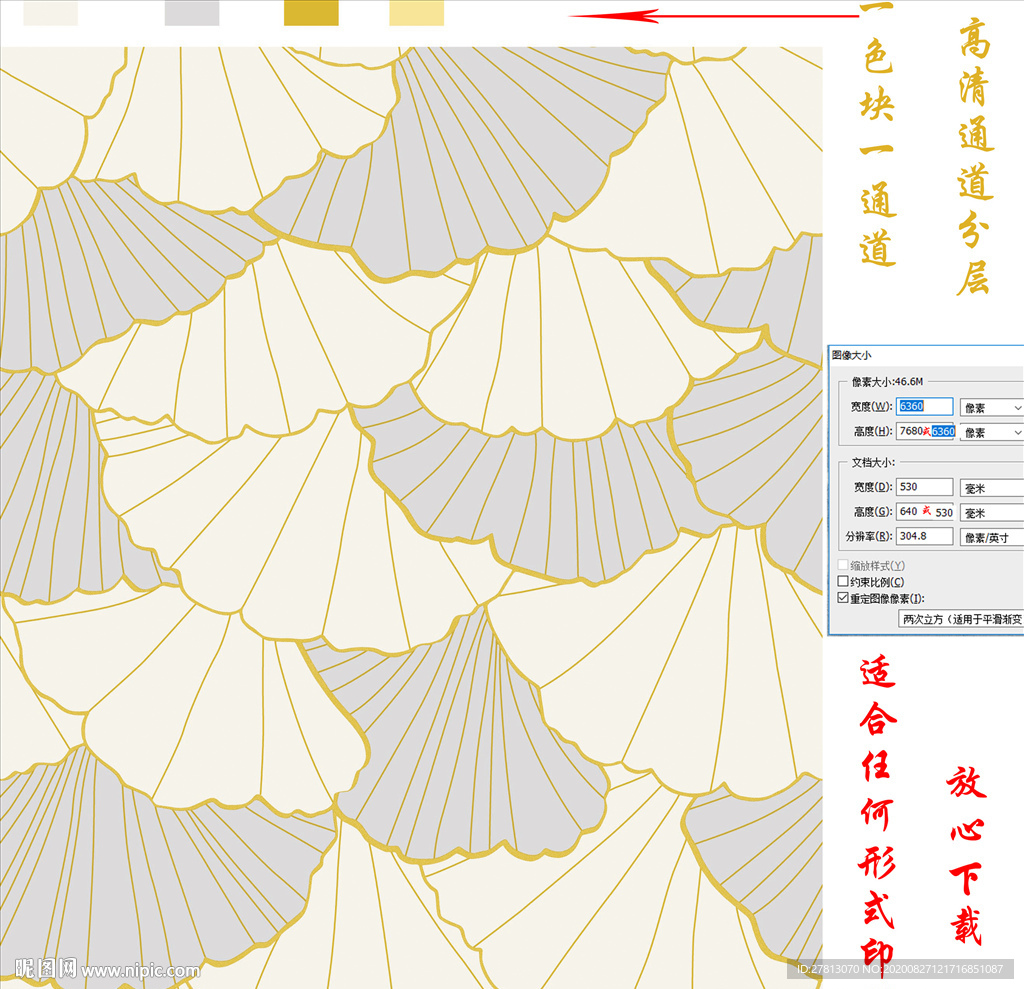Viewport: 1024px width, 989px height.
Task: Select the light gray color swatch
Action: [191, 13]
